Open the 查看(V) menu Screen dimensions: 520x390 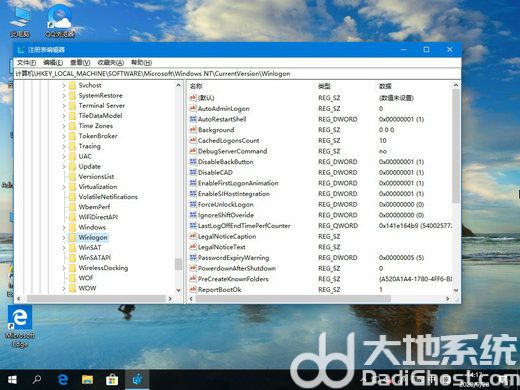(80, 63)
